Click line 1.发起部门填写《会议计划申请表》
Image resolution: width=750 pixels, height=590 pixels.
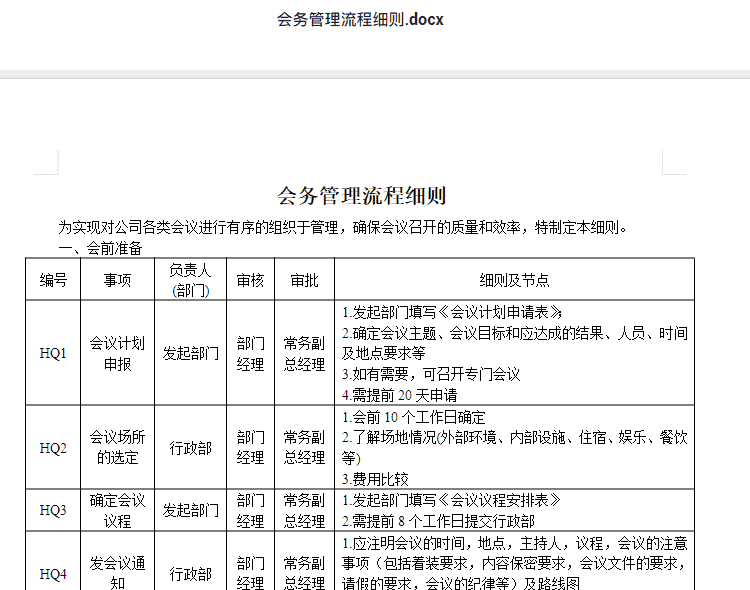coord(452,312)
